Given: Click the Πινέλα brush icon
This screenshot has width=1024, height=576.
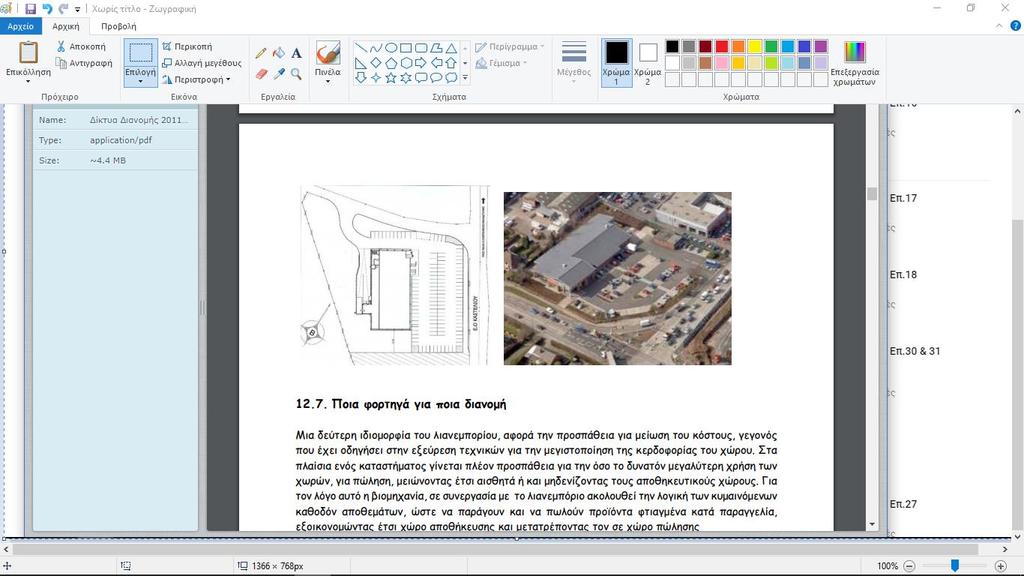Looking at the screenshot, I should tap(328, 52).
